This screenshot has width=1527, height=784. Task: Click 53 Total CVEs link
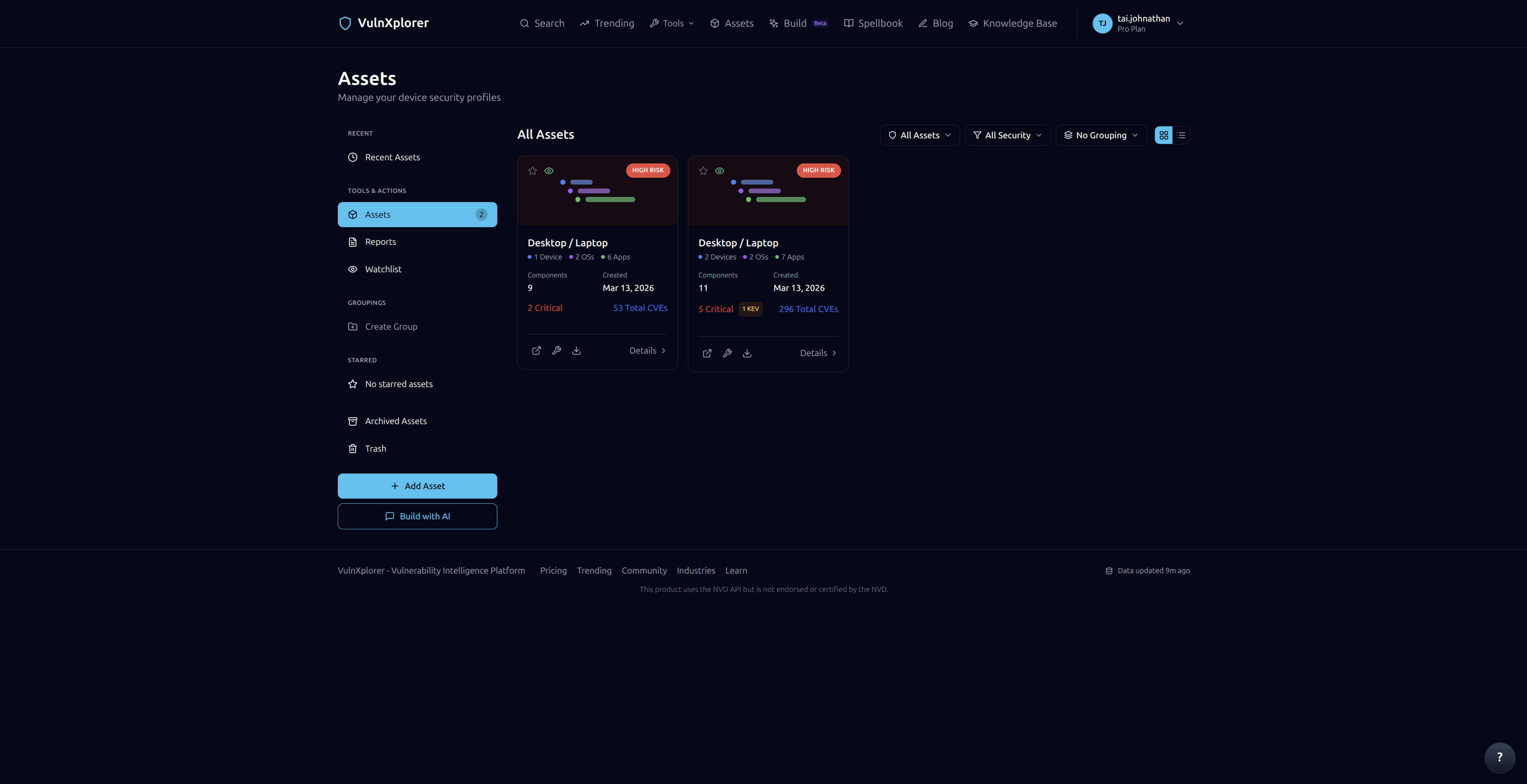(x=640, y=308)
